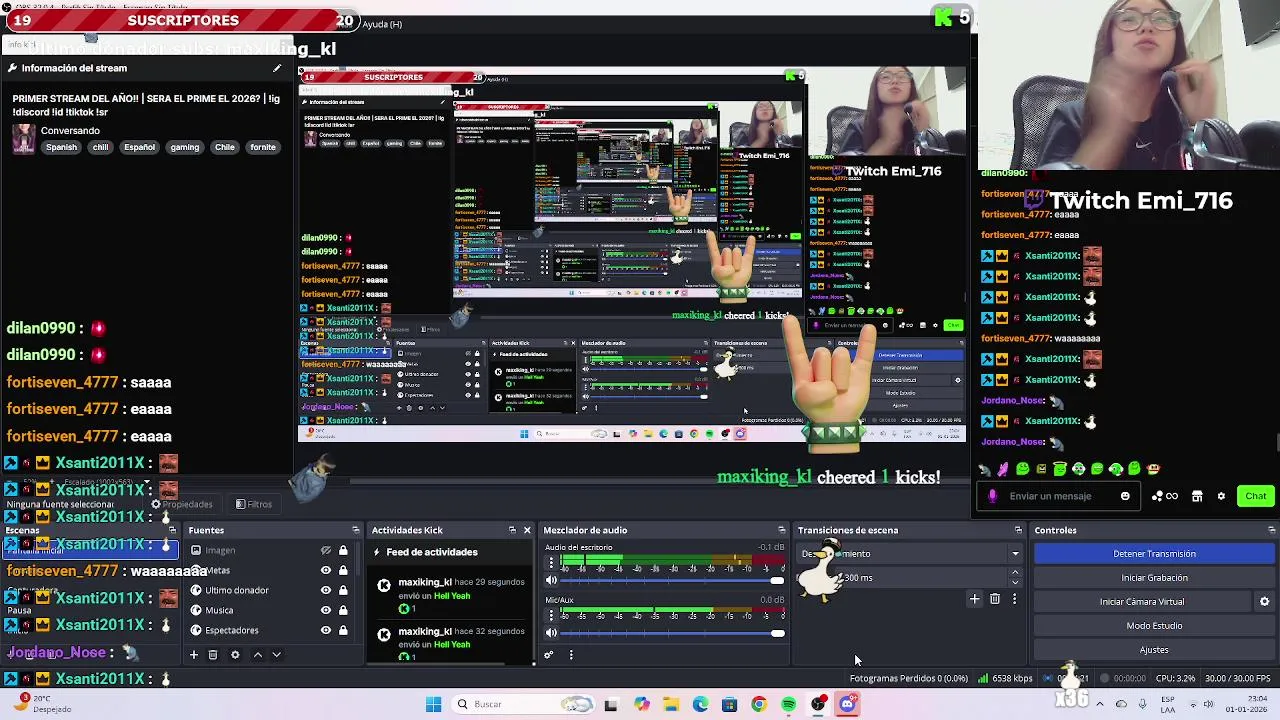Screen dimensions: 1280x720
Task: Increase transition duration with up arrow
Action: click(x=1015, y=573)
